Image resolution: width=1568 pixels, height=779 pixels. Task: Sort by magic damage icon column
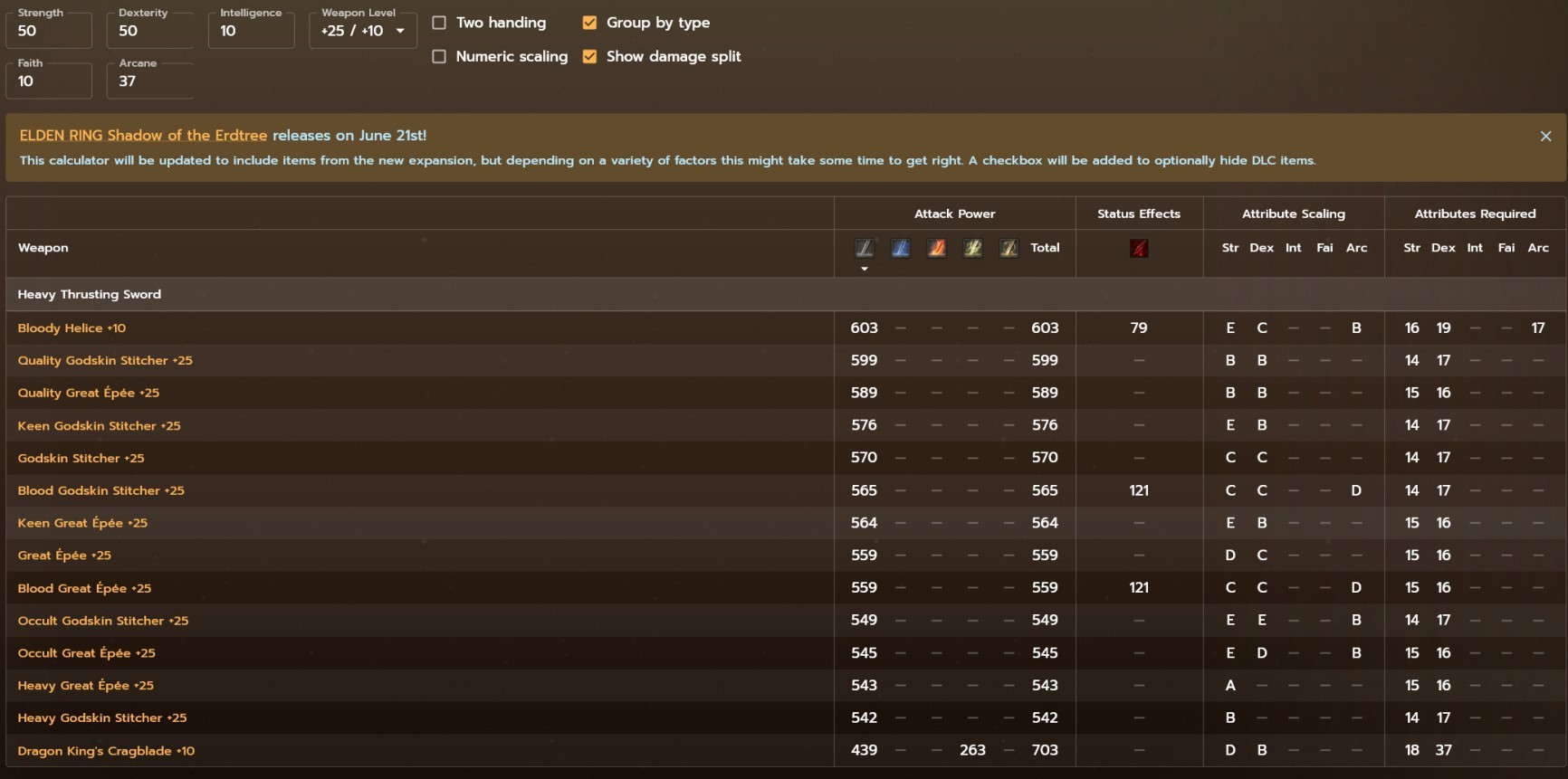901,248
